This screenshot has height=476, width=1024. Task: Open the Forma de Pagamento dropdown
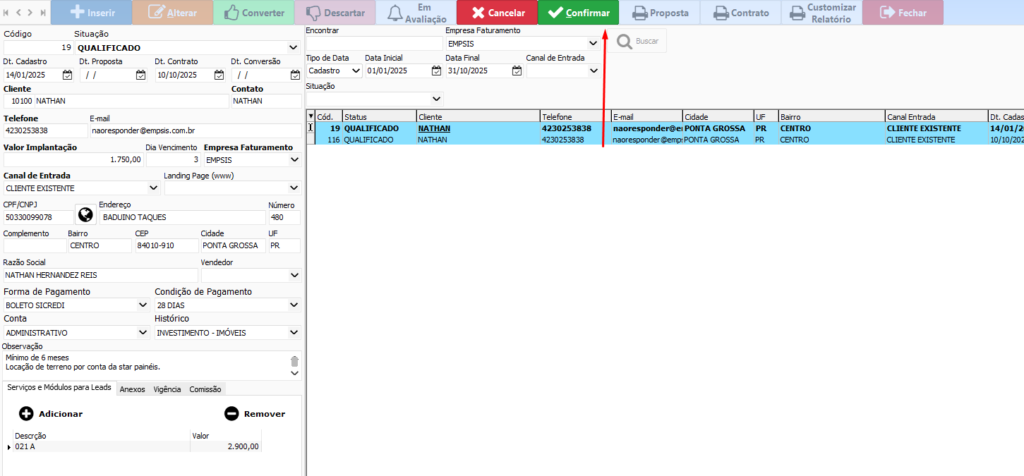tap(143, 304)
